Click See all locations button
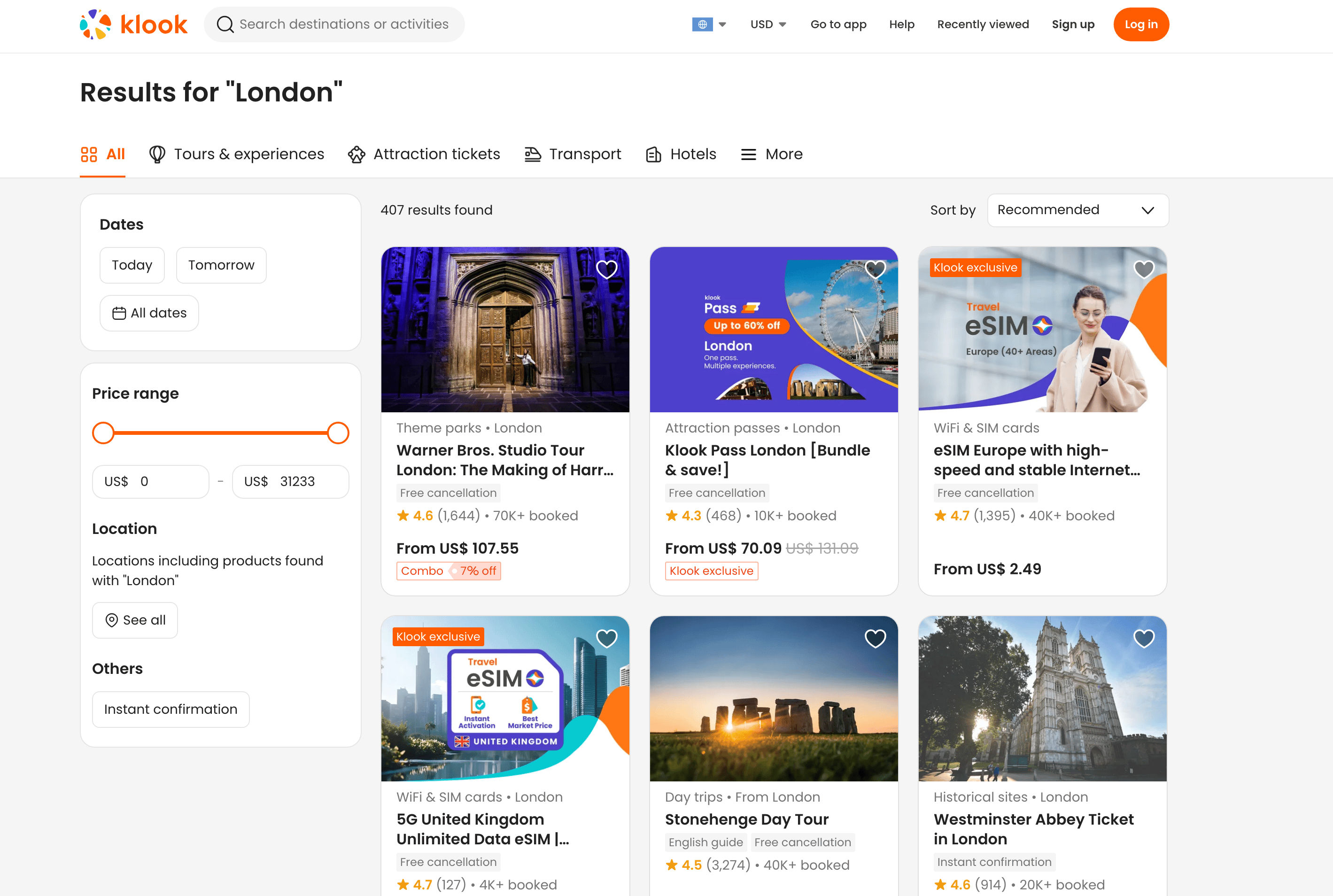The height and width of the screenshot is (896, 1333). pos(135,620)
